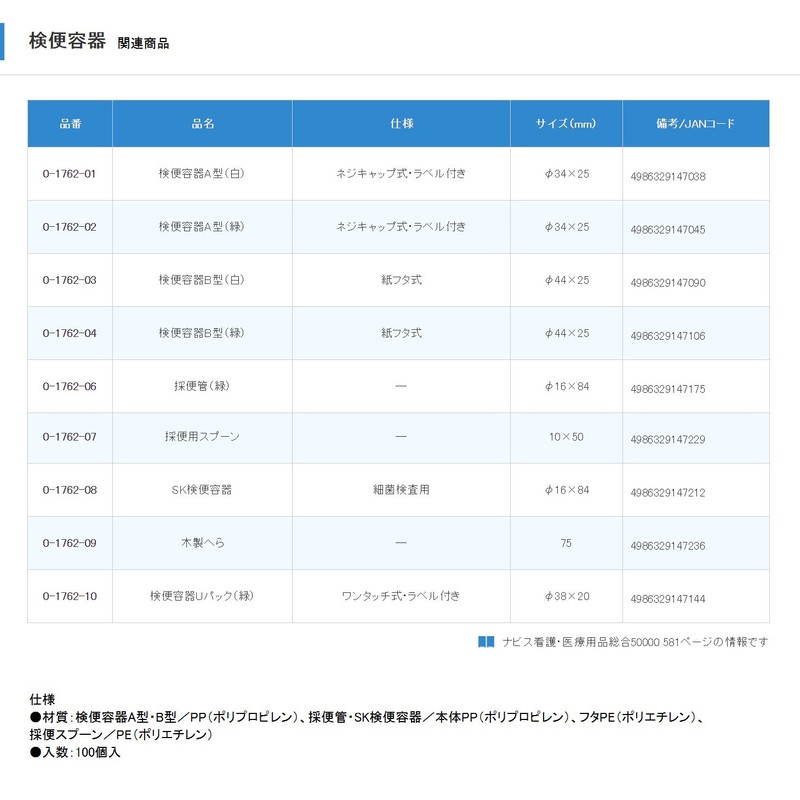Click the サイズ(mm) column header
The width and height of the screenshot is (800, 800).
point(566,124)
